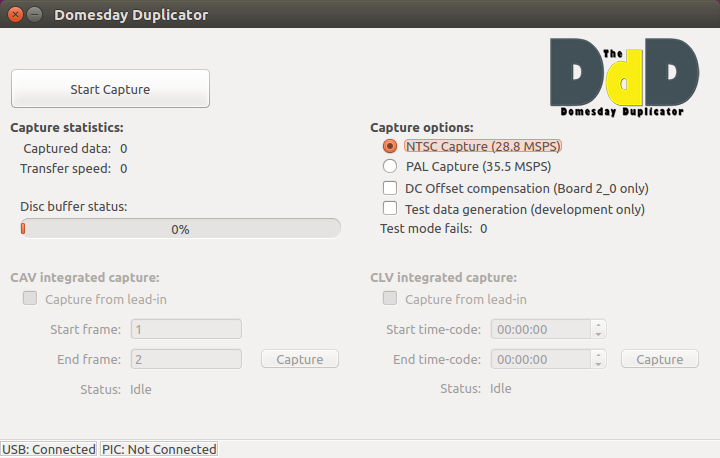Click the Disc buffer status progress bar
Screen dimensions: 720x458
180,228
